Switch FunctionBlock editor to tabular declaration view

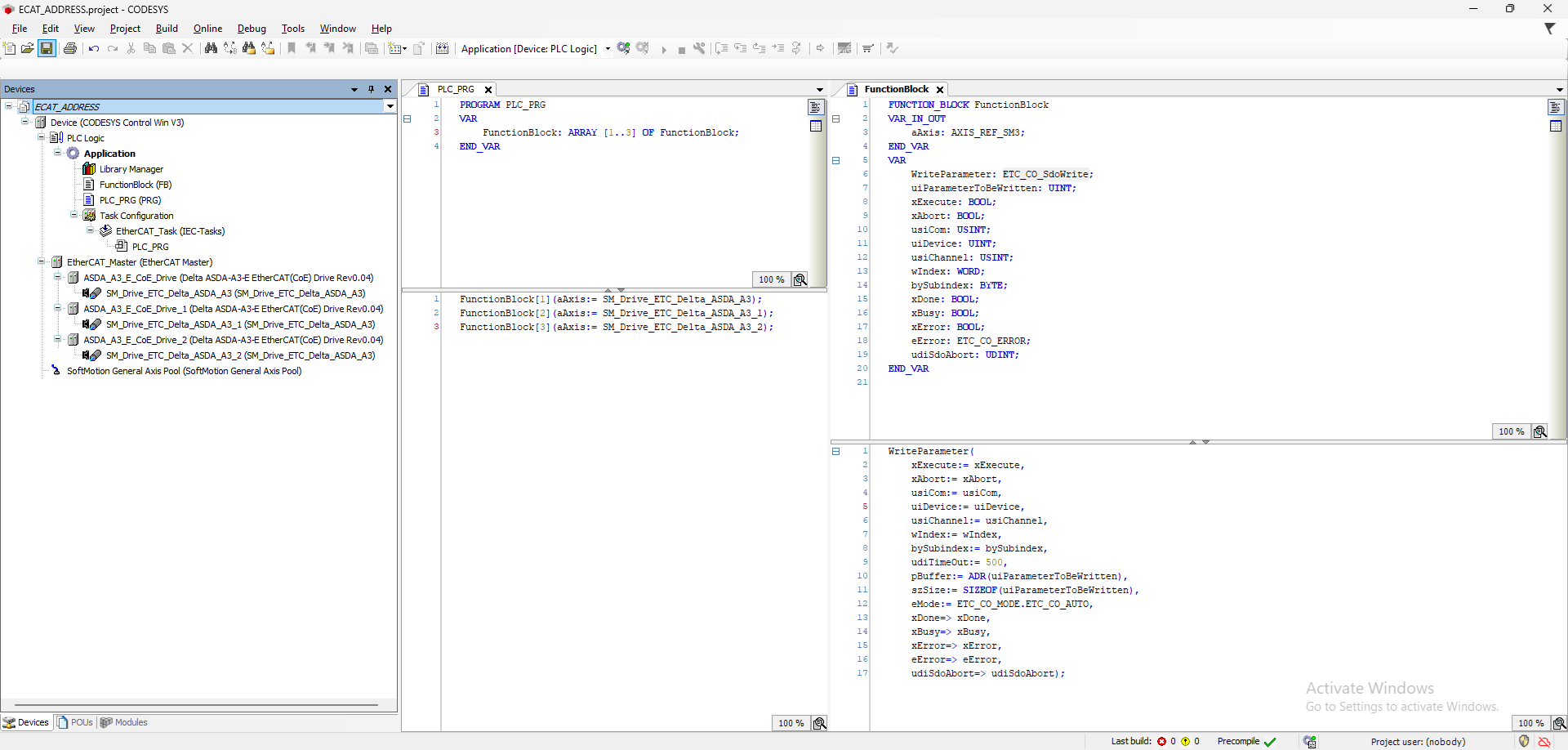tap(1556, 126)
